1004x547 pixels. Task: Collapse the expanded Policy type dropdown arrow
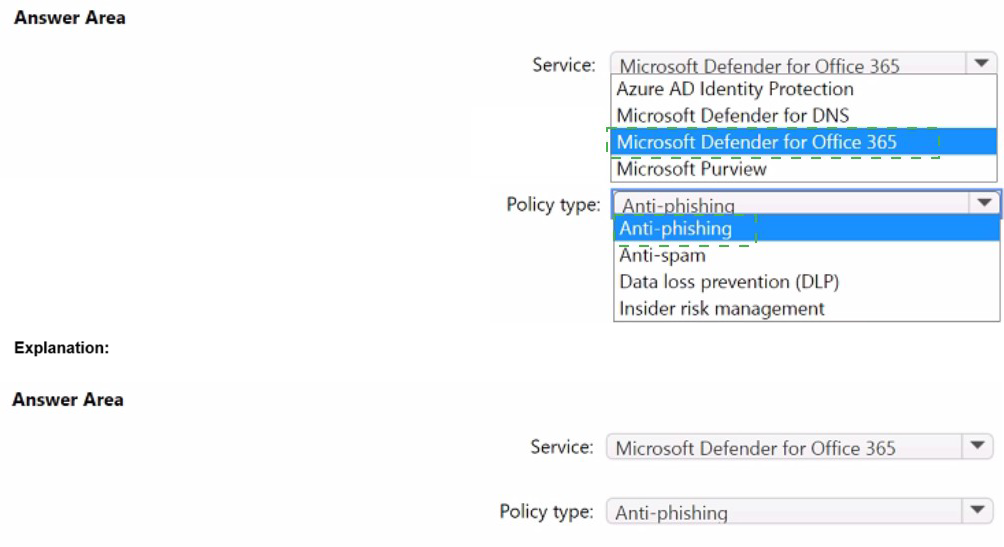[x=984, y=203]
